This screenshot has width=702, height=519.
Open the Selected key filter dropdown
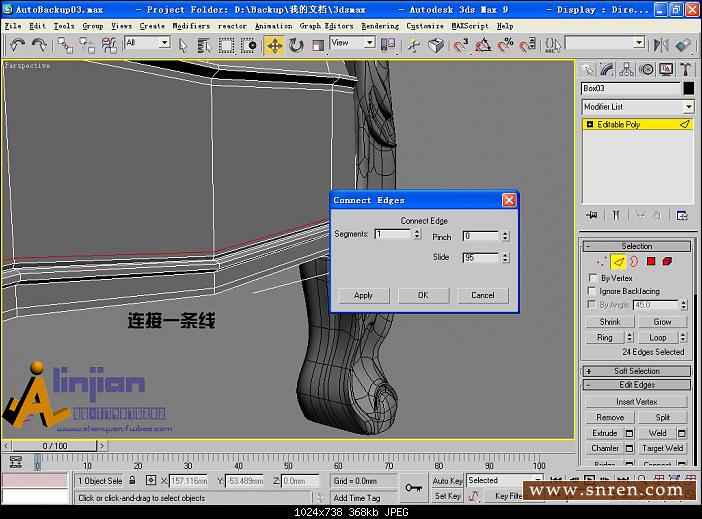pos(505,480)
